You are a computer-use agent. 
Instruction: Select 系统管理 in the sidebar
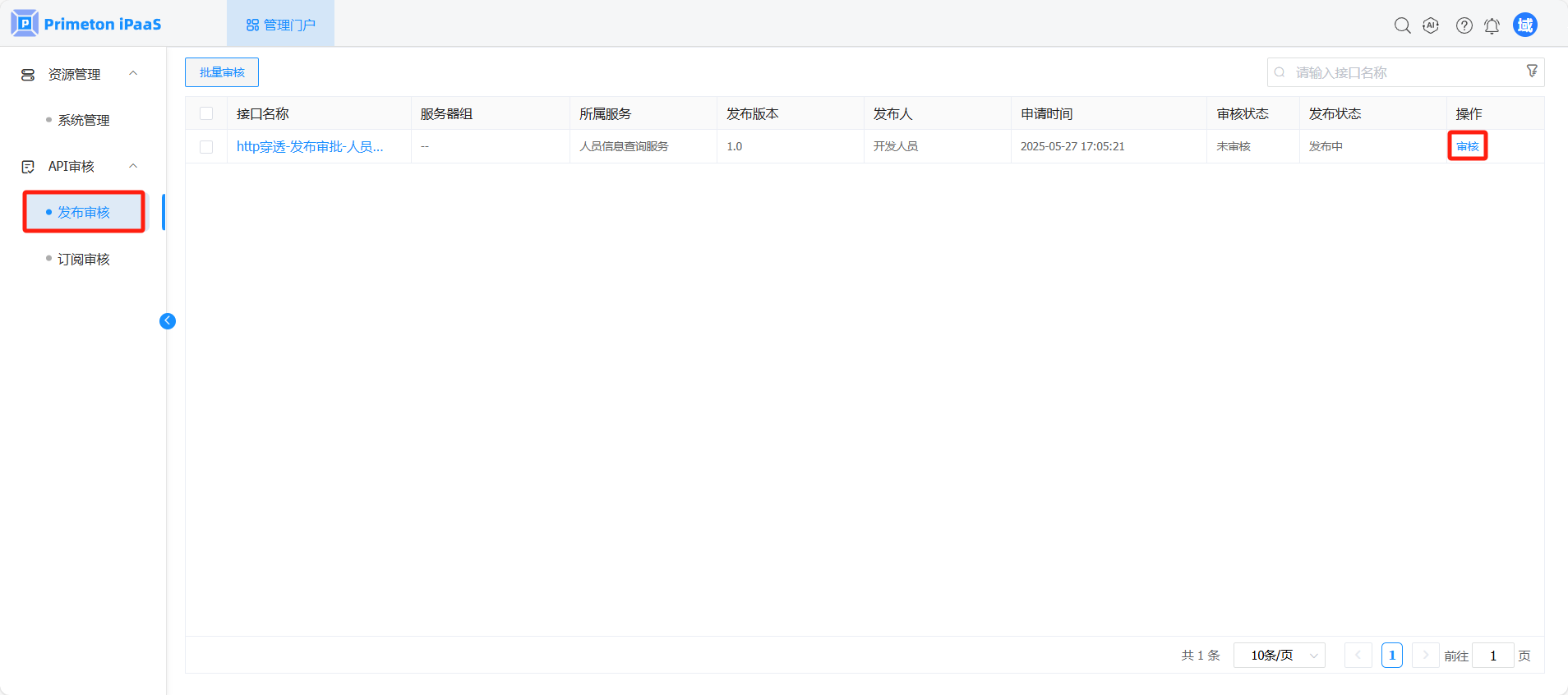pyautogui.click(x=84, y=120)
